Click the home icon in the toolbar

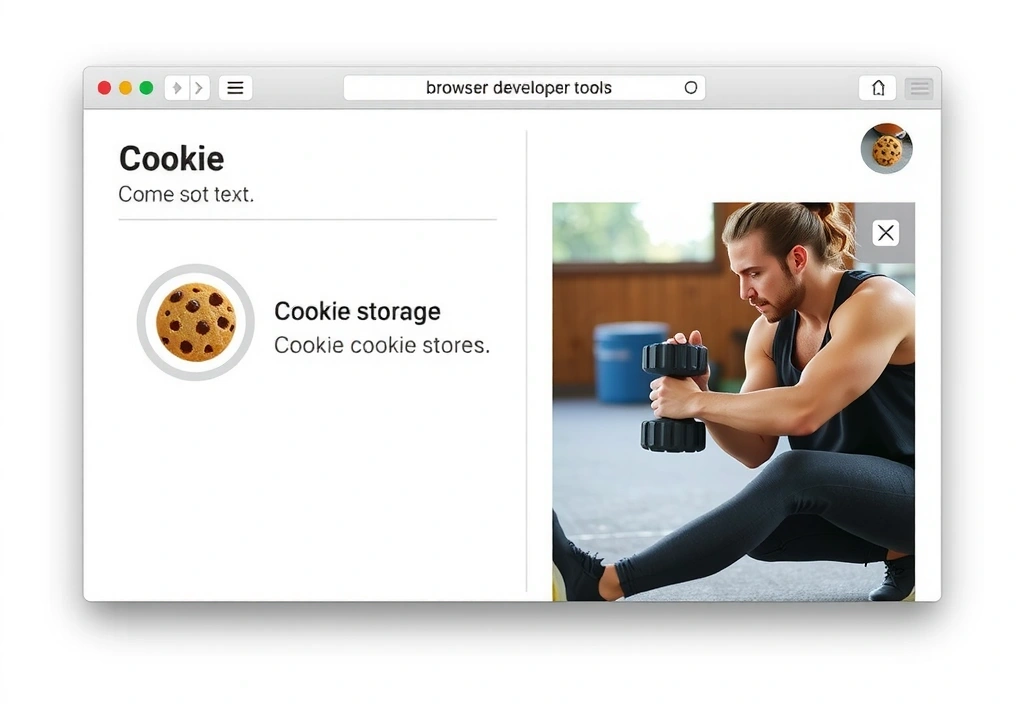[878, 88]
